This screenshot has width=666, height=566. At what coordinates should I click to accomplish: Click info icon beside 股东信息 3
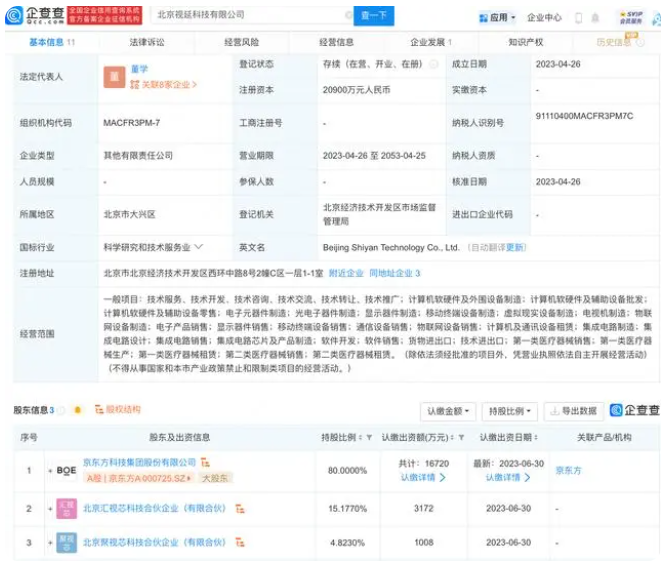(x=61, y=410)
